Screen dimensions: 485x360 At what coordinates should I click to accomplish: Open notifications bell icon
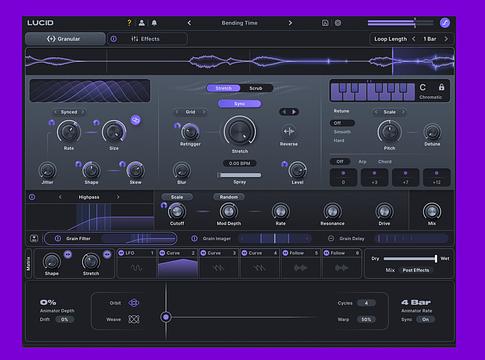[154, 23]
